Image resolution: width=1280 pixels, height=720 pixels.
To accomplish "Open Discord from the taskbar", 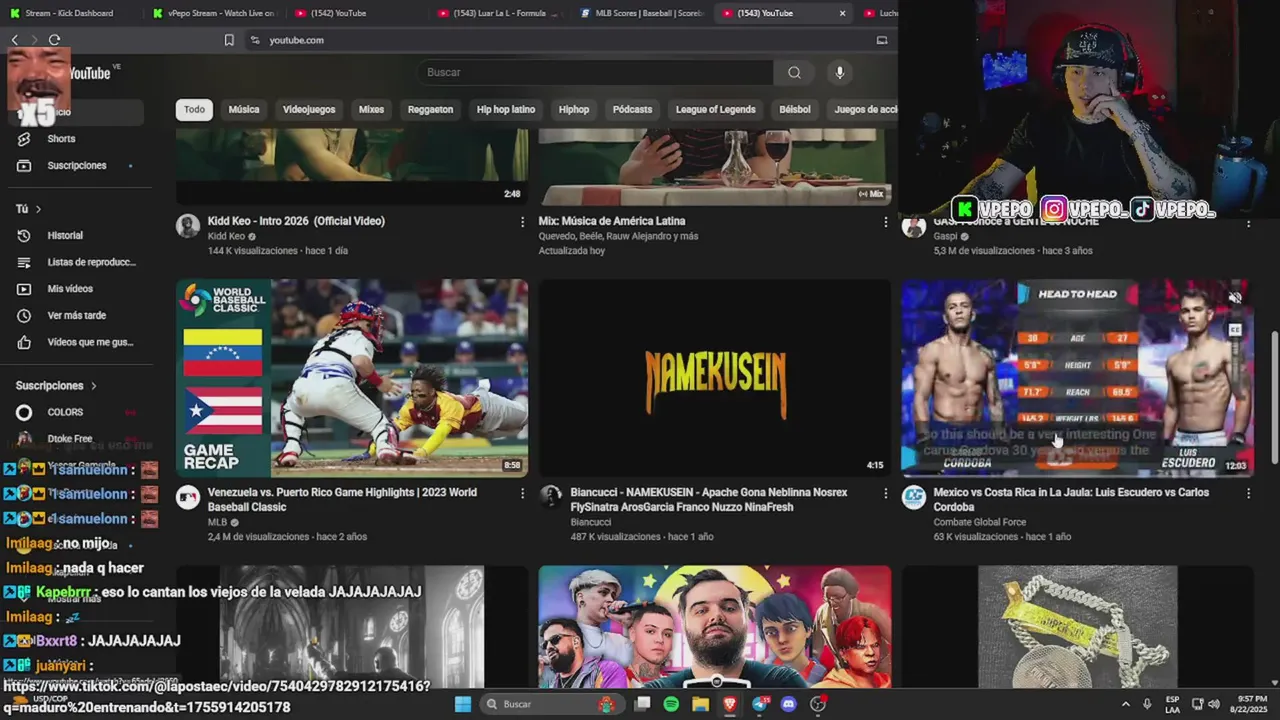I will [788, 704].
